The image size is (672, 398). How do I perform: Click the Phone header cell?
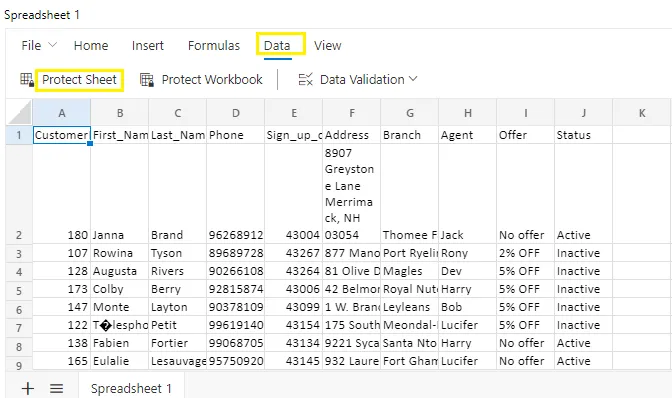click(236, 135)
